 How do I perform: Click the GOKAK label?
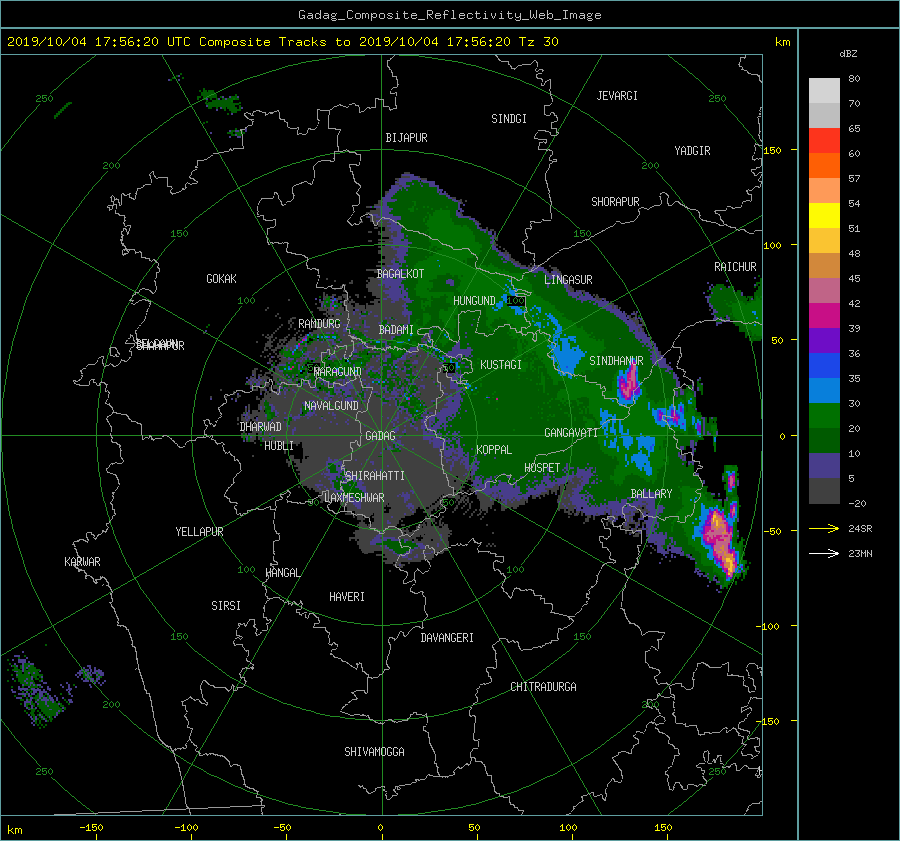[x=222, y=279]
